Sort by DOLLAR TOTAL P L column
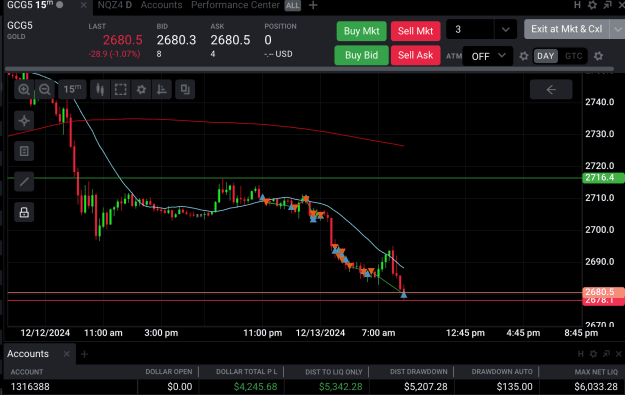 [x=246, y=372]
